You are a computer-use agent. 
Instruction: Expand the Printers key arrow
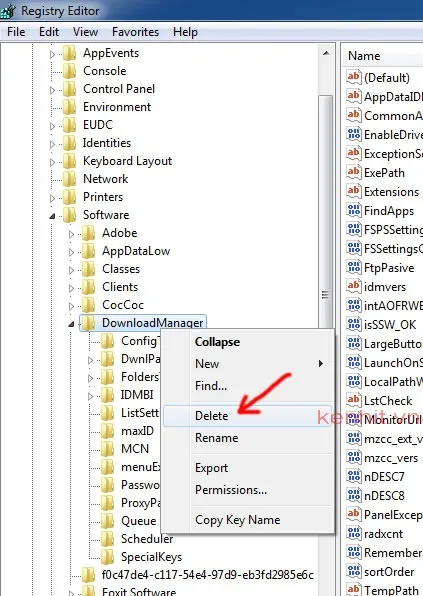click(x=52, y=198)
